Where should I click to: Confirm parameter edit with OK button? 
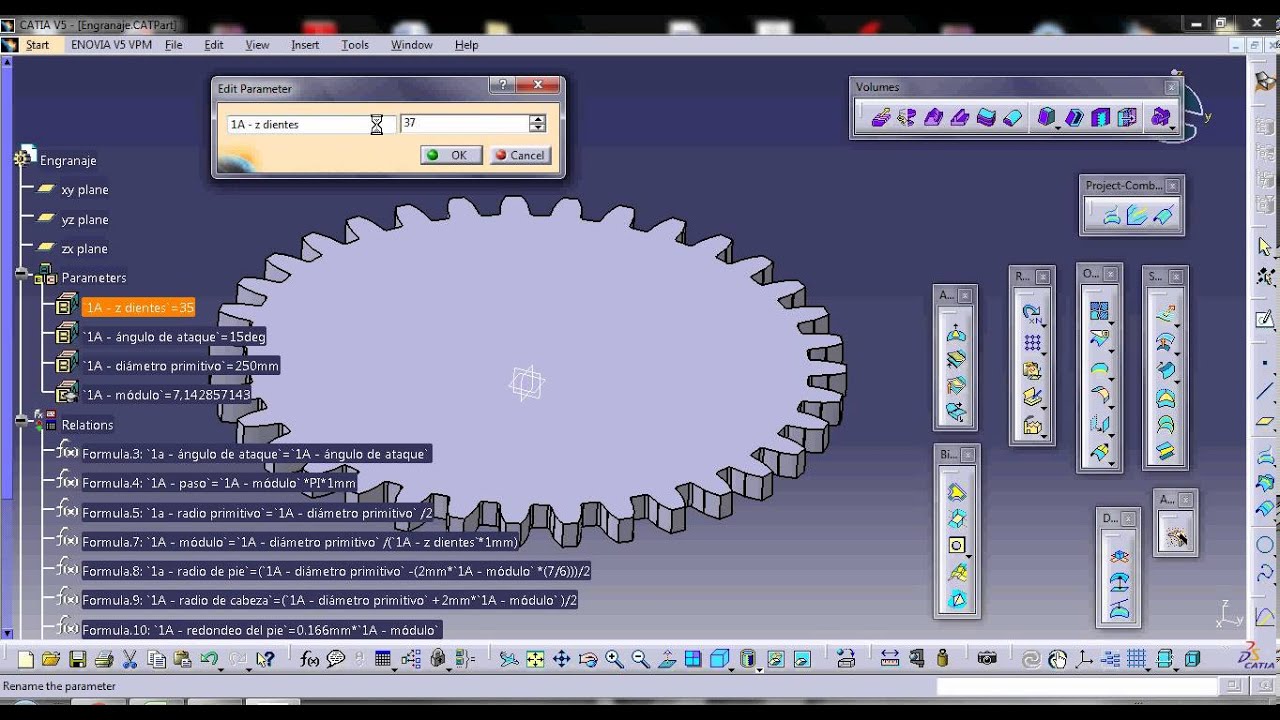tap(451, 155)
